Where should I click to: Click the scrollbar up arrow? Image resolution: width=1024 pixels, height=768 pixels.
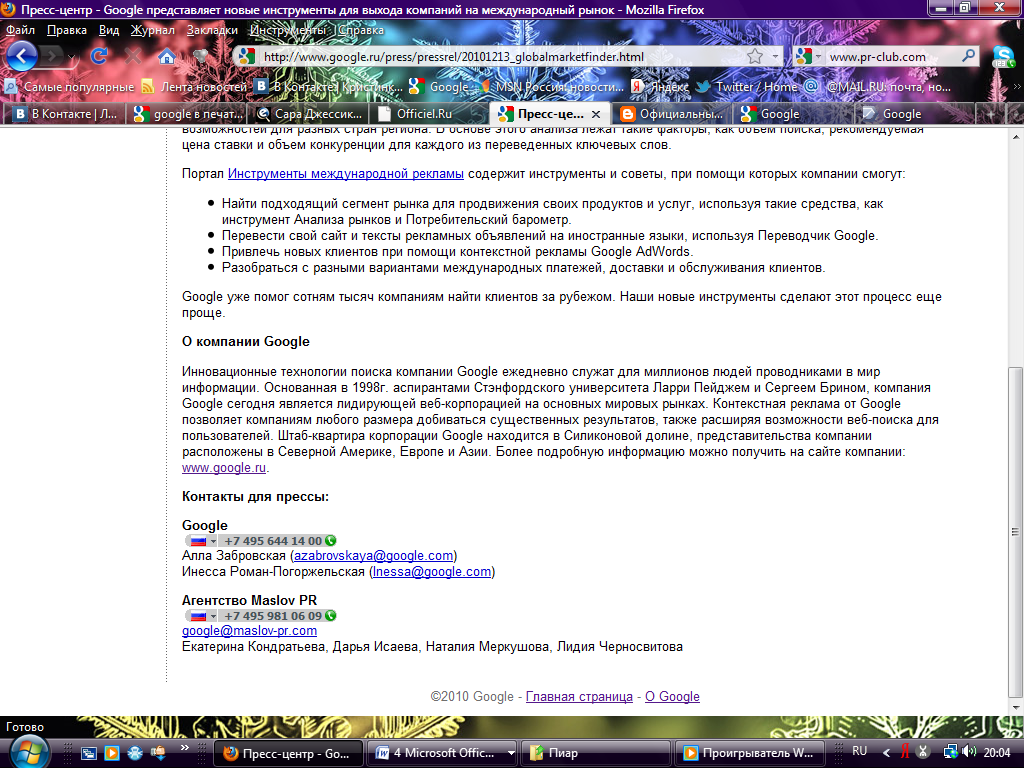(1016, 136)
